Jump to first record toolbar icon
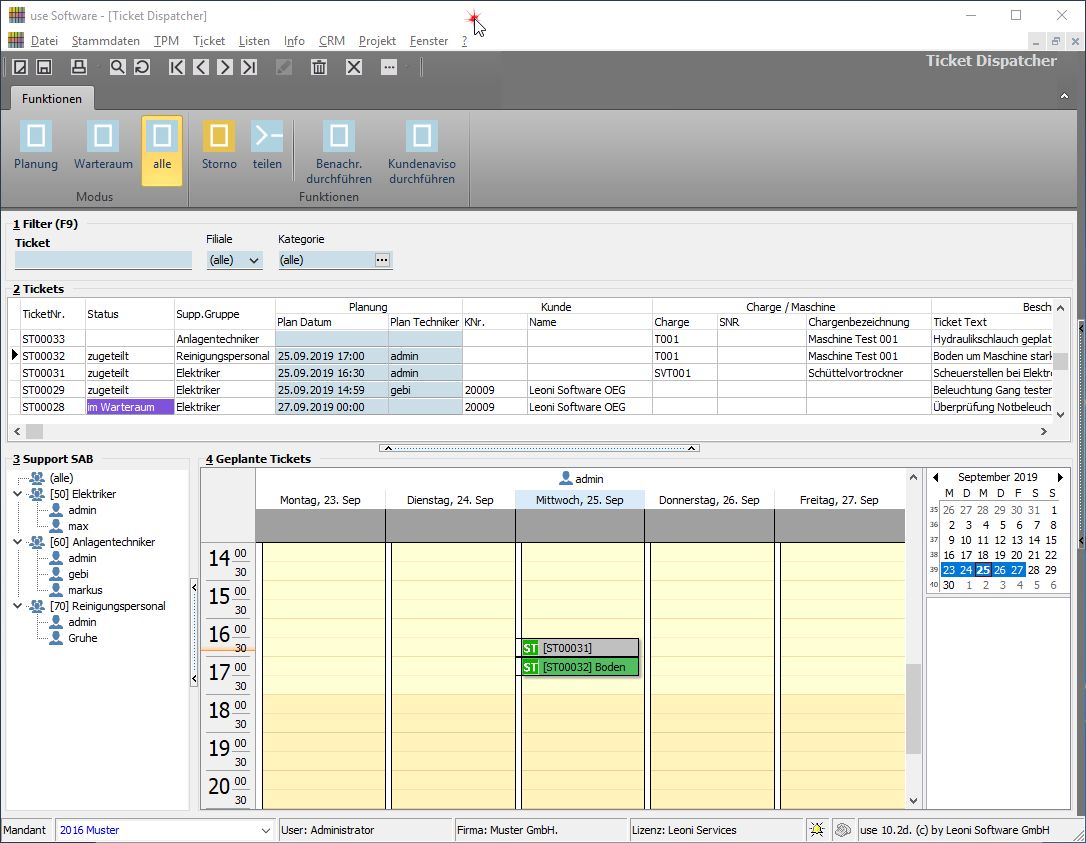This screenshot has width=1086, height=843. point(177,67)
